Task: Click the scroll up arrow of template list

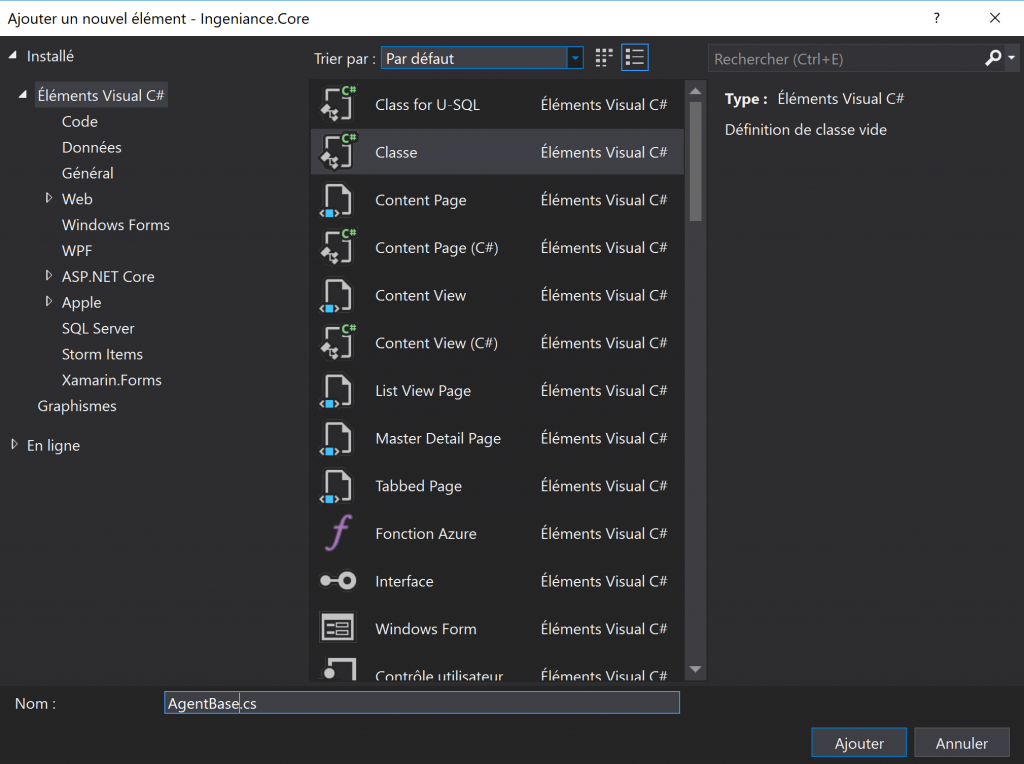Action: tap(696, 91)
